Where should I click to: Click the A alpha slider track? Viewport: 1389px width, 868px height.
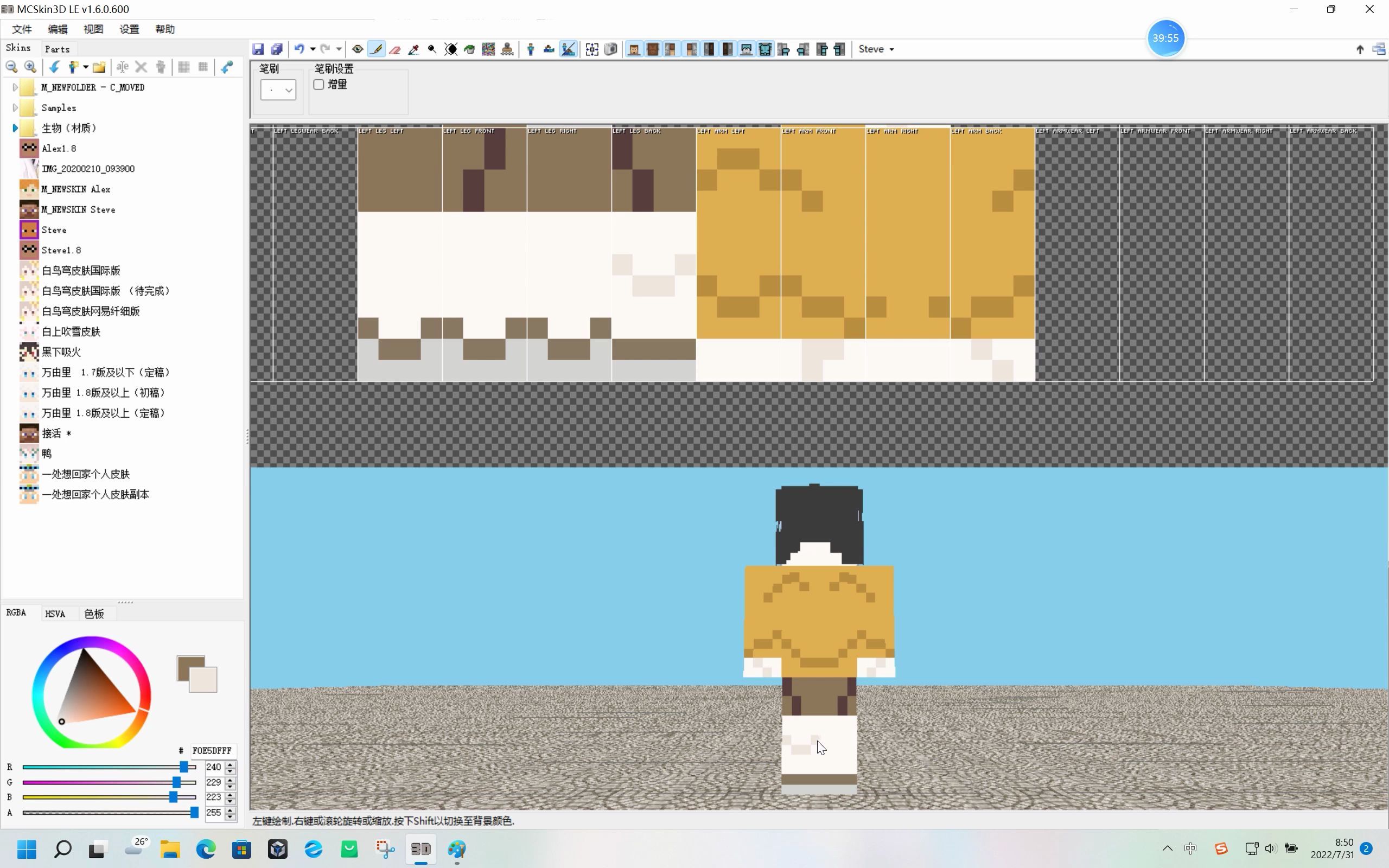109,813
